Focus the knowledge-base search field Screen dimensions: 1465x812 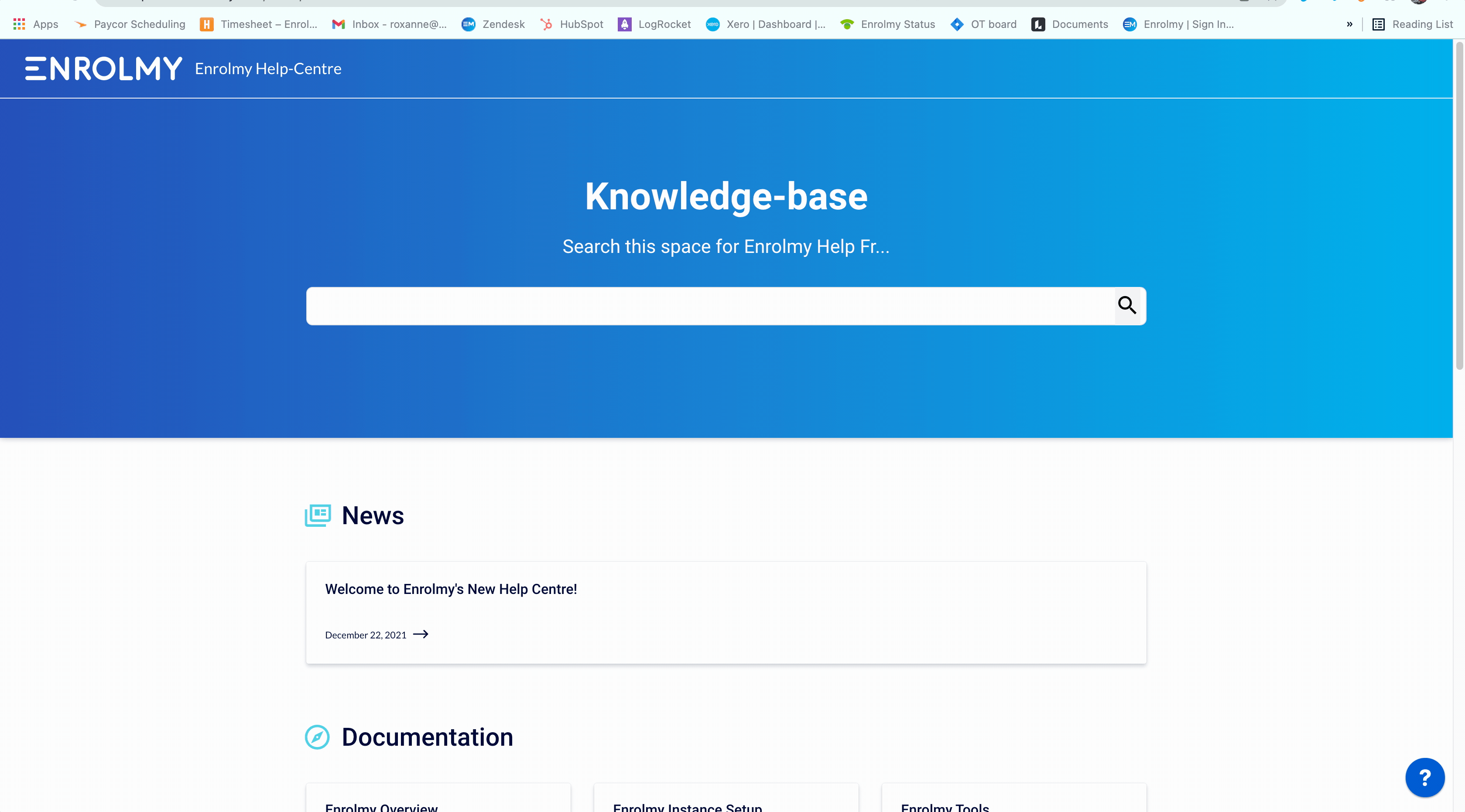pyautogui.click(x=710, y=306)
